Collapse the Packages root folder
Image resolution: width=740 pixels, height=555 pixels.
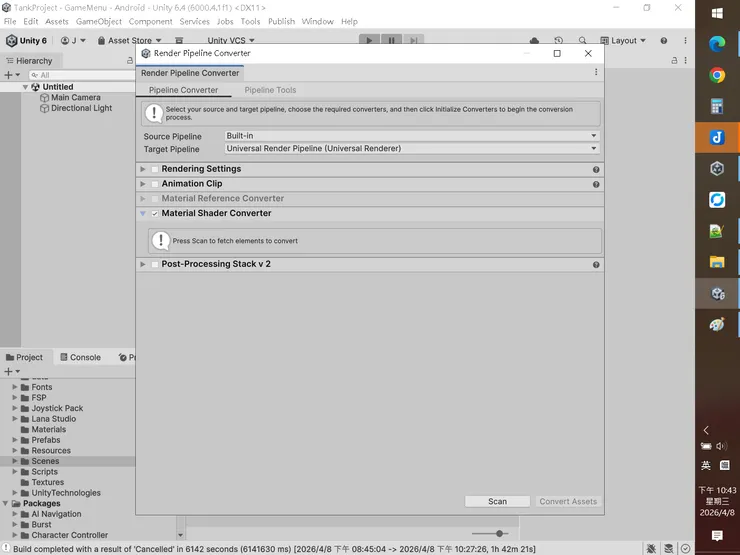tap(5, 504)
